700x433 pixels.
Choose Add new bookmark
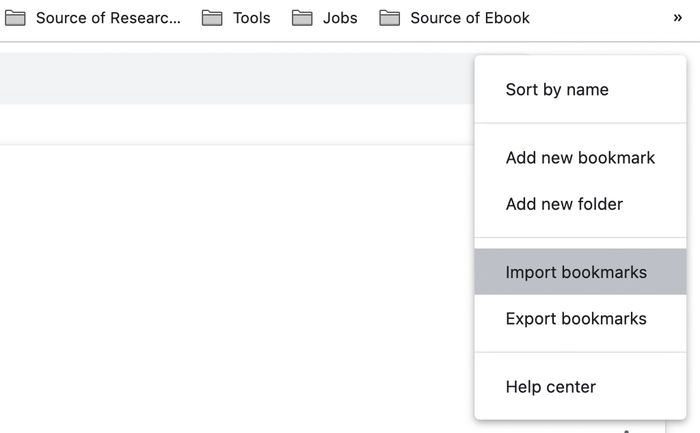point(580,158)
